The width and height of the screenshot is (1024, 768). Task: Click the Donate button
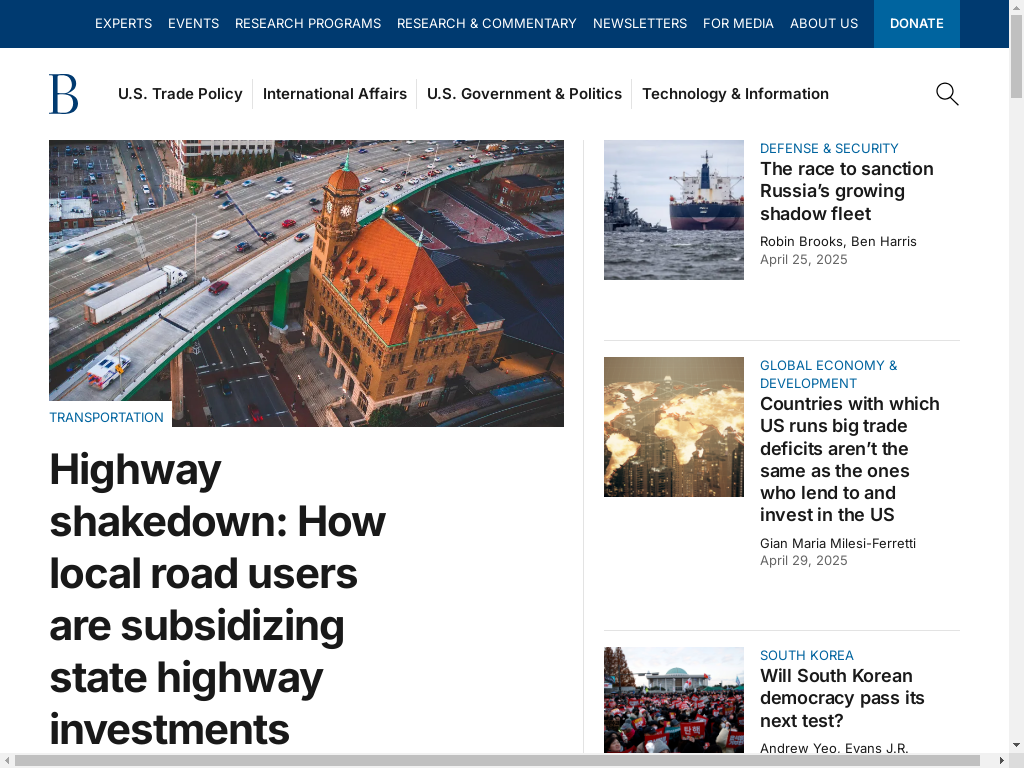tap(917, 24)
